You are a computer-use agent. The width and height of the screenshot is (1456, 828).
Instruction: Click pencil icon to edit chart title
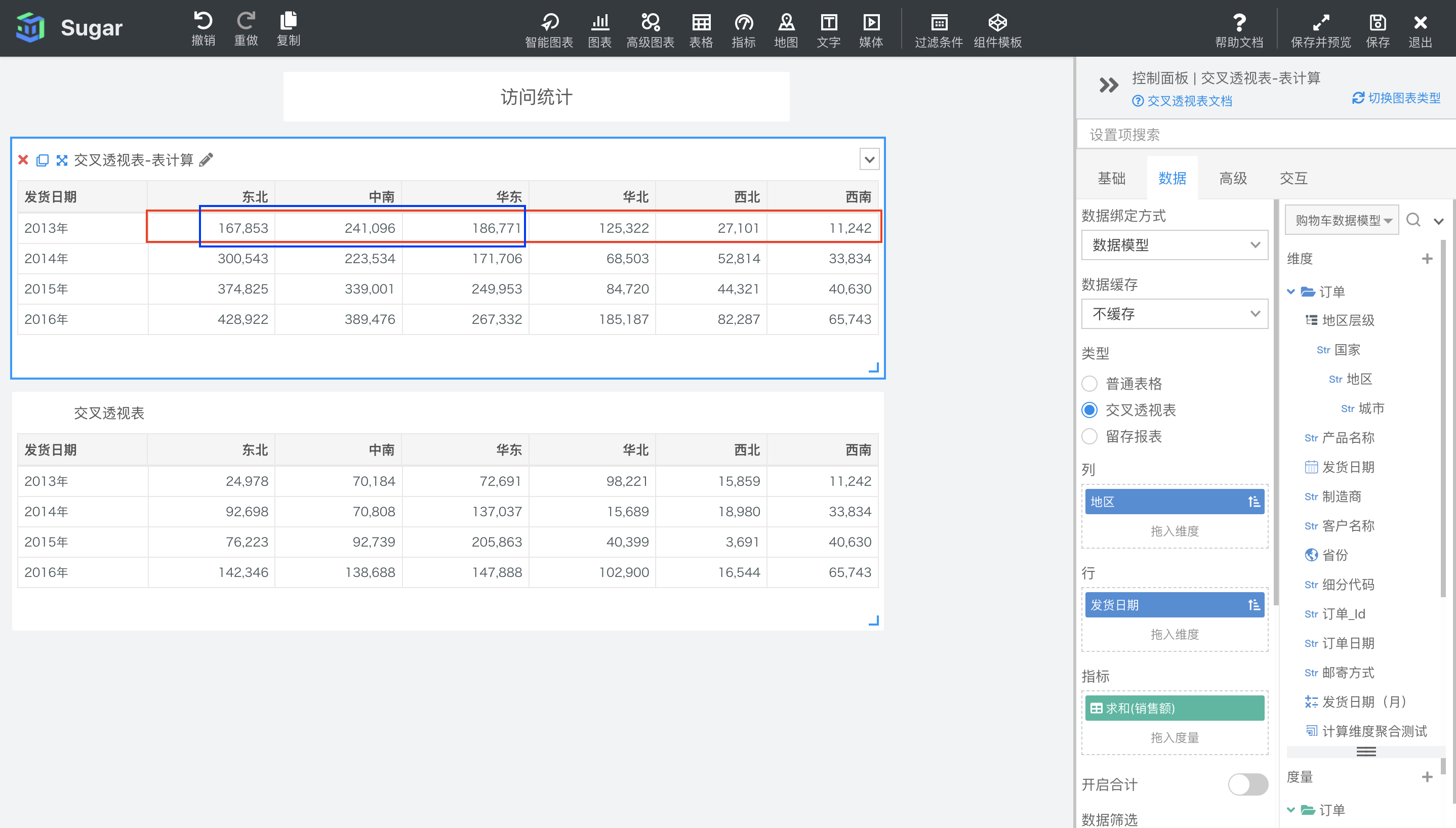click(x=207, y=160)
